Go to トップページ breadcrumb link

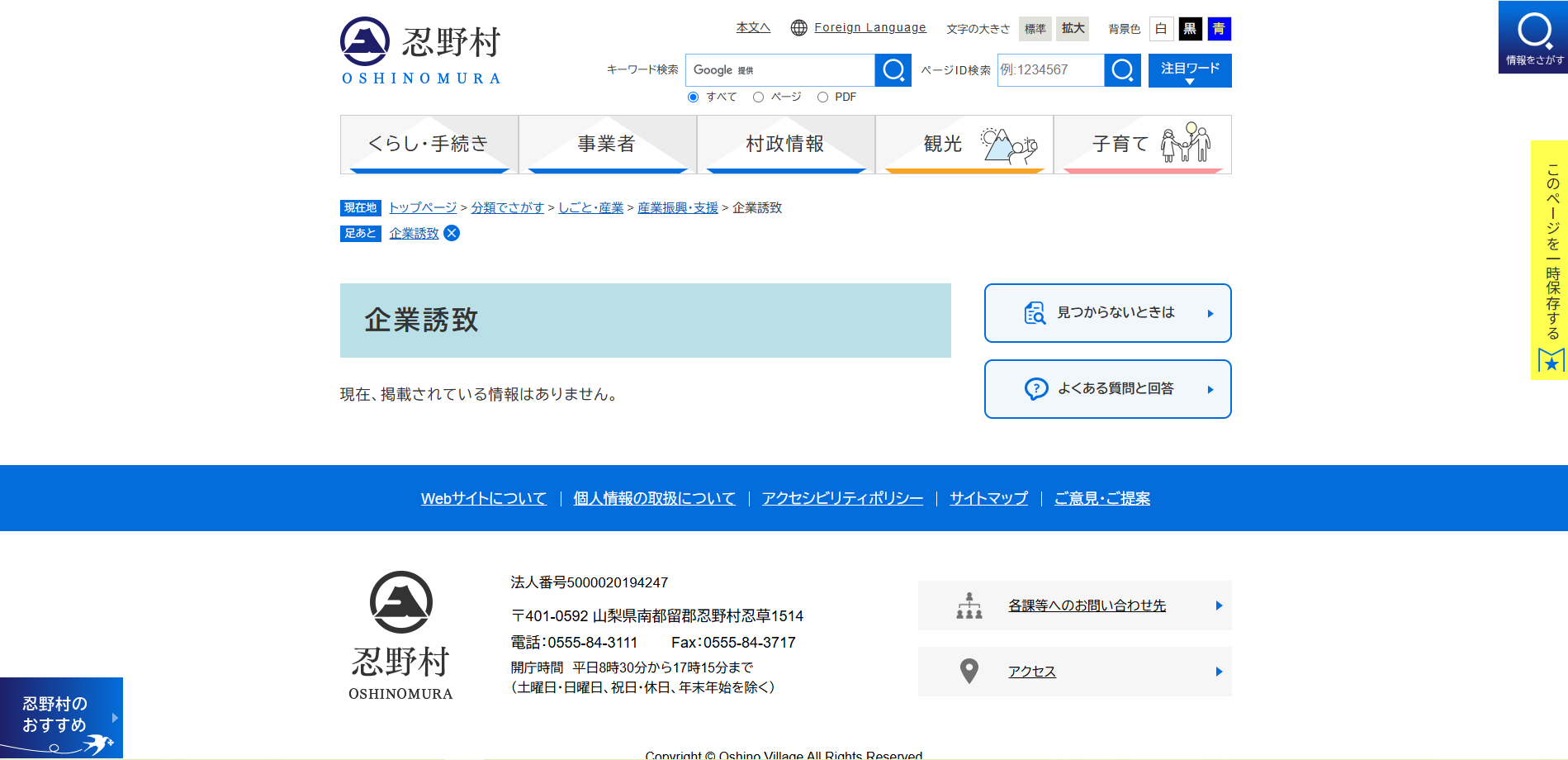click(x=423, y=207)
